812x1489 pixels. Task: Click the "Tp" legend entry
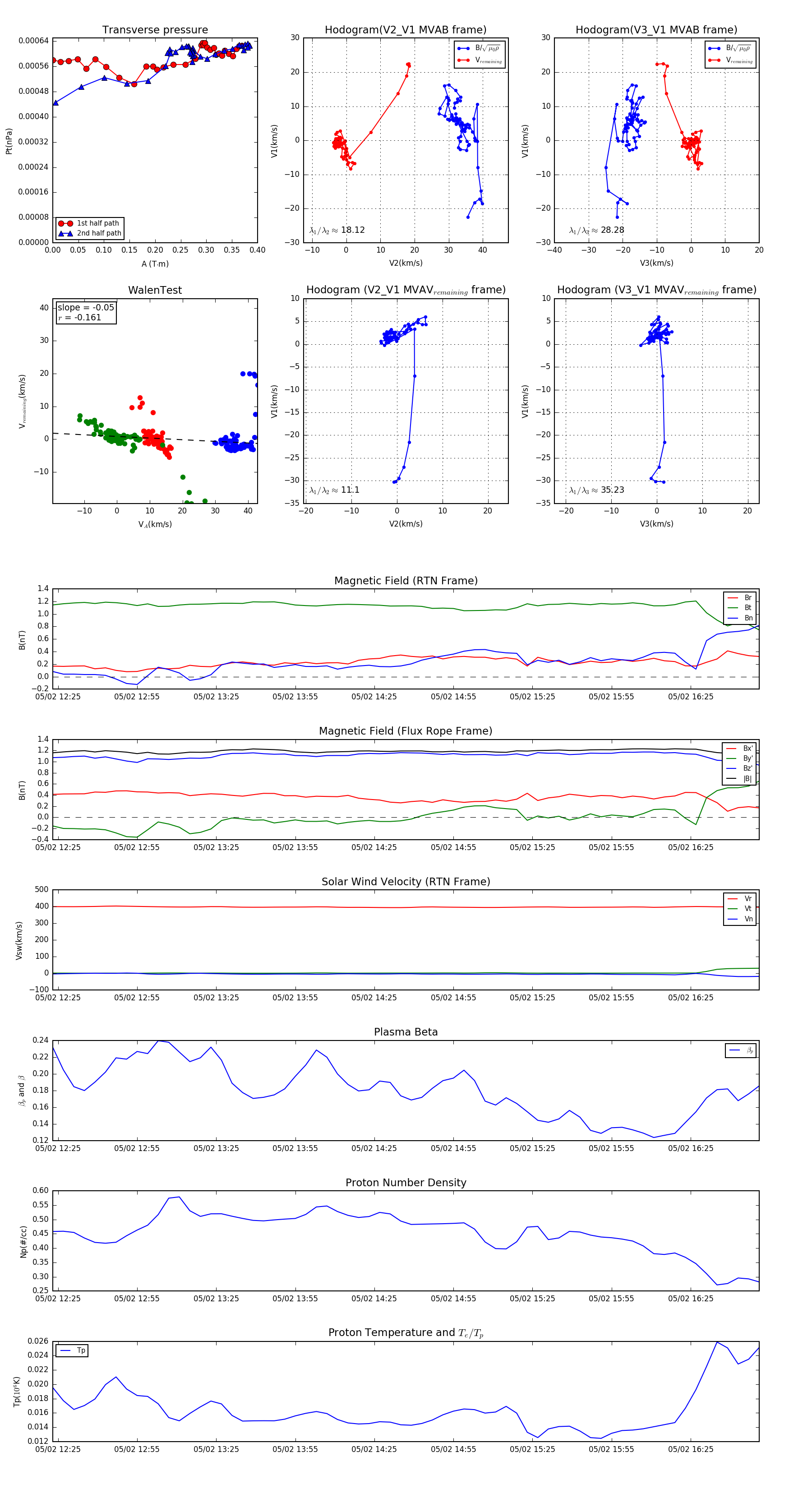(x=72, y=1351)
